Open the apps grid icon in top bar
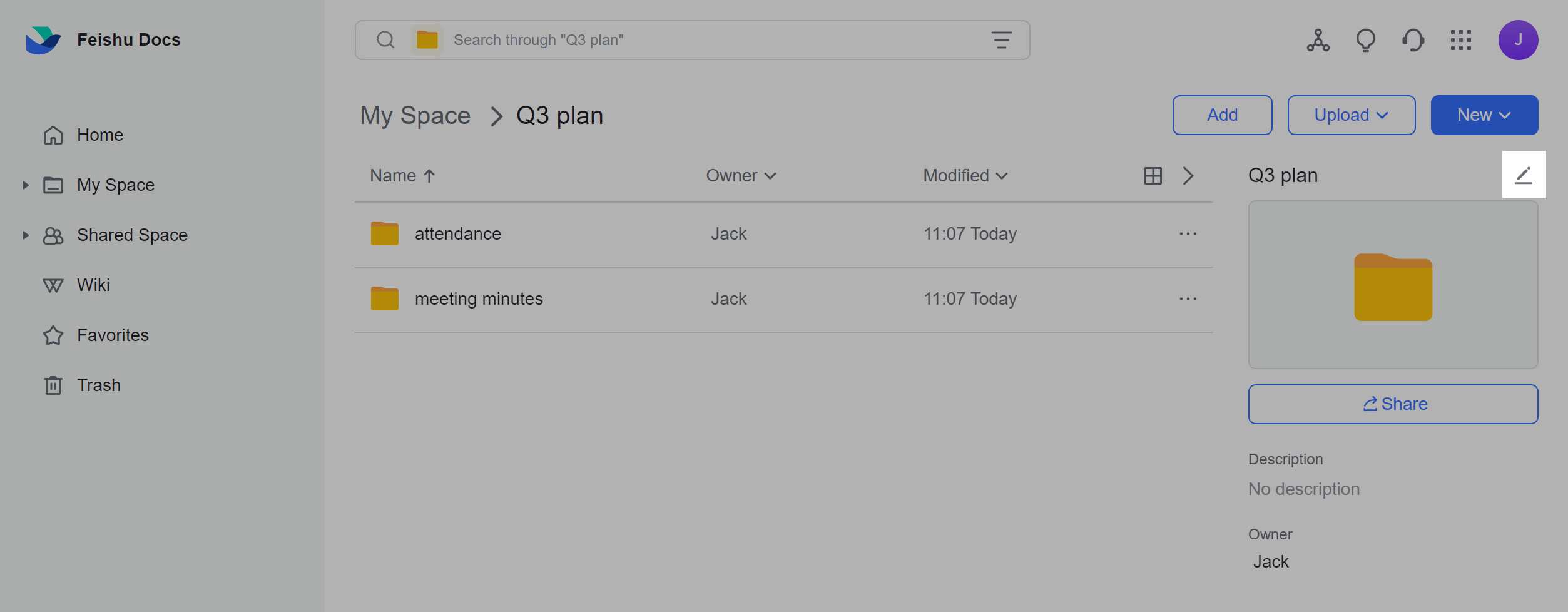1568x612 pixels. (1461, 40)
